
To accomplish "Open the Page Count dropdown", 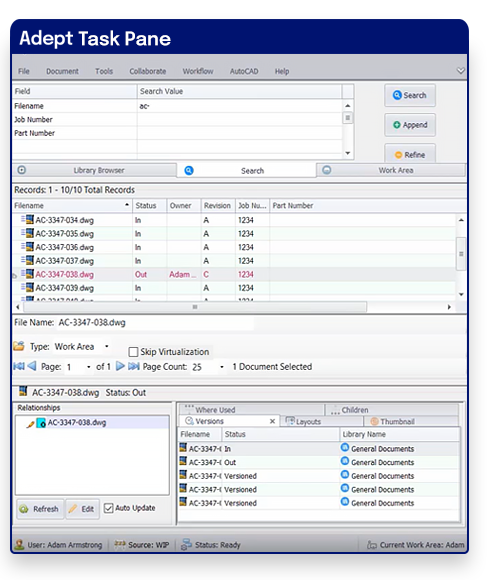I will (222, 367).
